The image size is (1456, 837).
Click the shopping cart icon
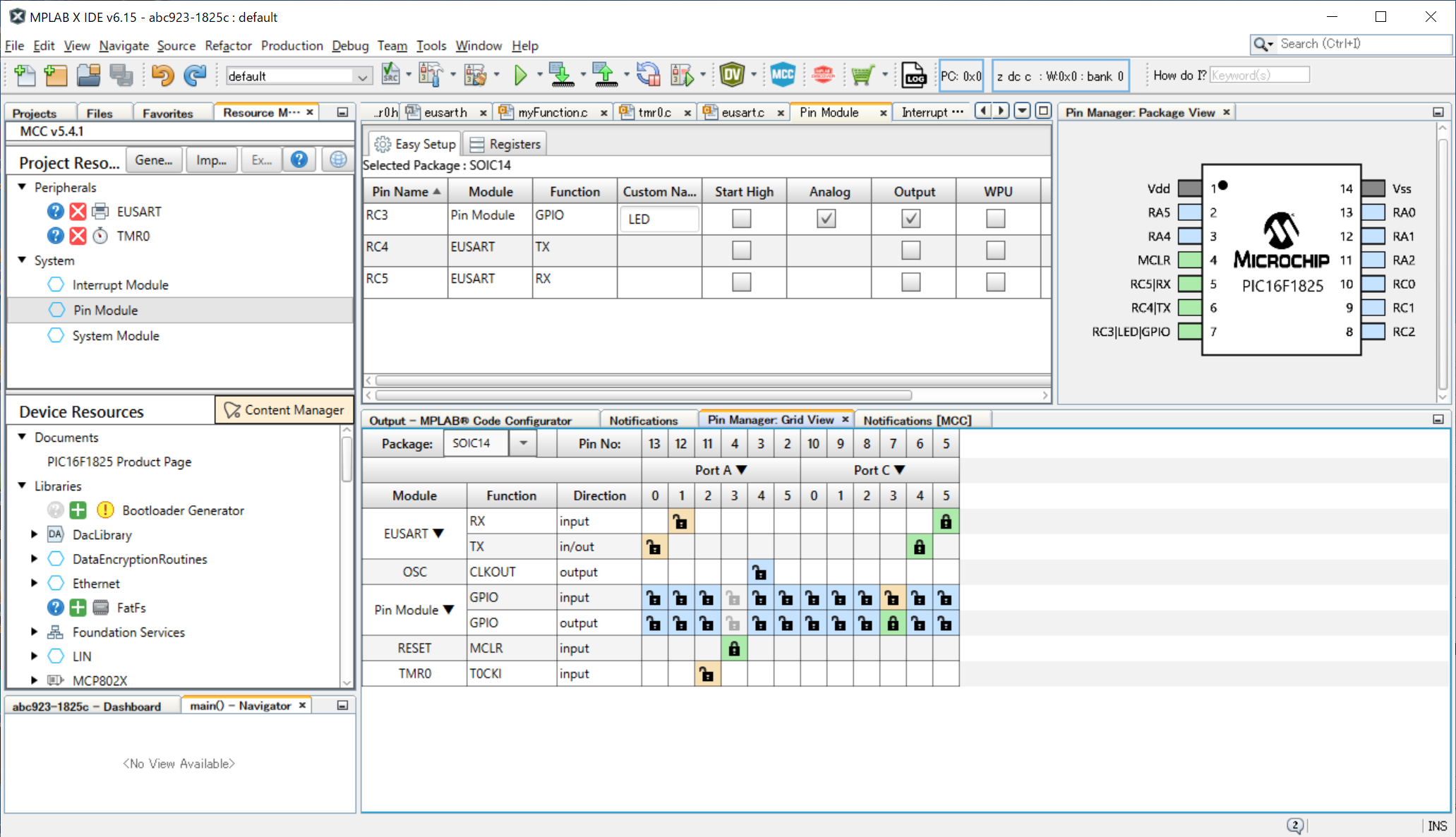click(862, 76)
